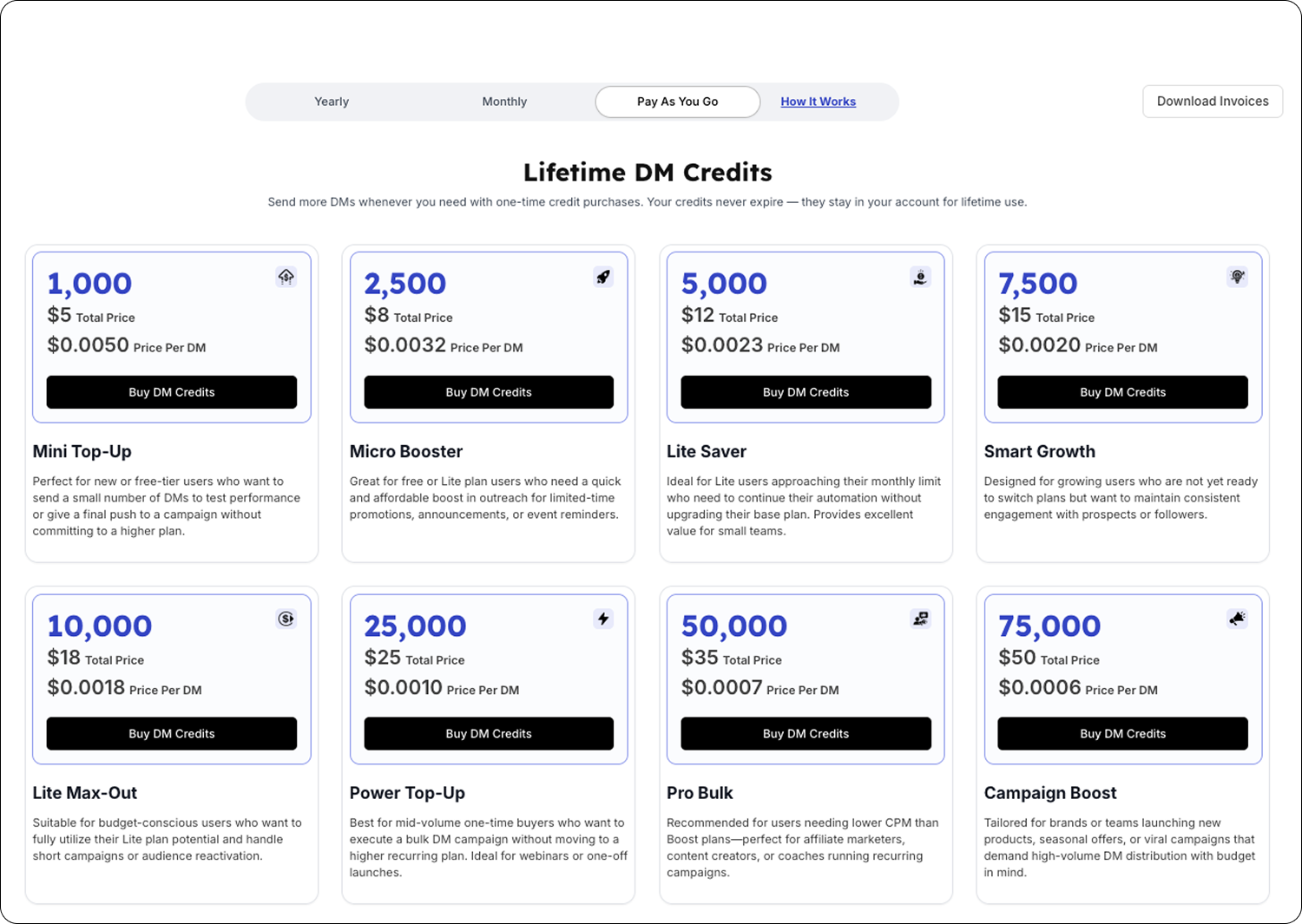The width and height of the screenshot is (1302, 924).
Task: Click the Pro Bulk description paragraph
Action: 803,848
